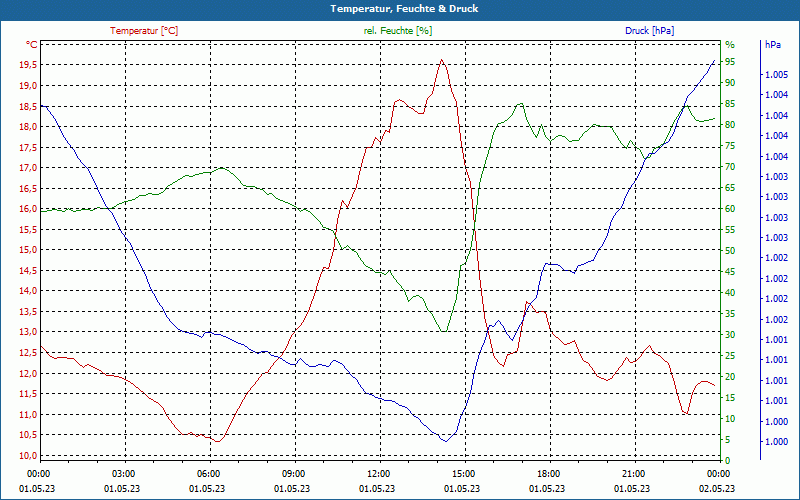800x500 pixels.
Task: Click the chart title 'Temperatur, Feuchte & Druck'
Action: (404, 9)
